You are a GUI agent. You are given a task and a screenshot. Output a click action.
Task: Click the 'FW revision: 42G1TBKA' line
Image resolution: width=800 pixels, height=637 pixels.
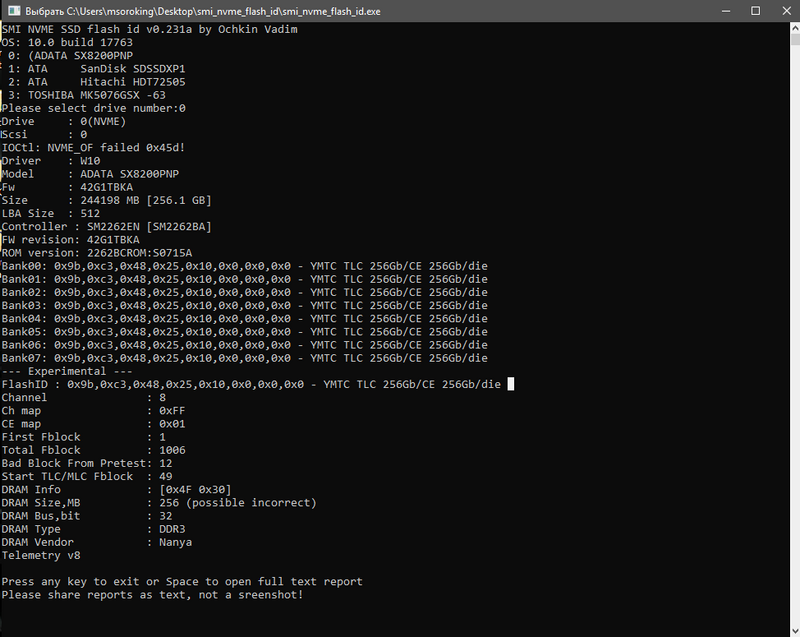(70, 240)
